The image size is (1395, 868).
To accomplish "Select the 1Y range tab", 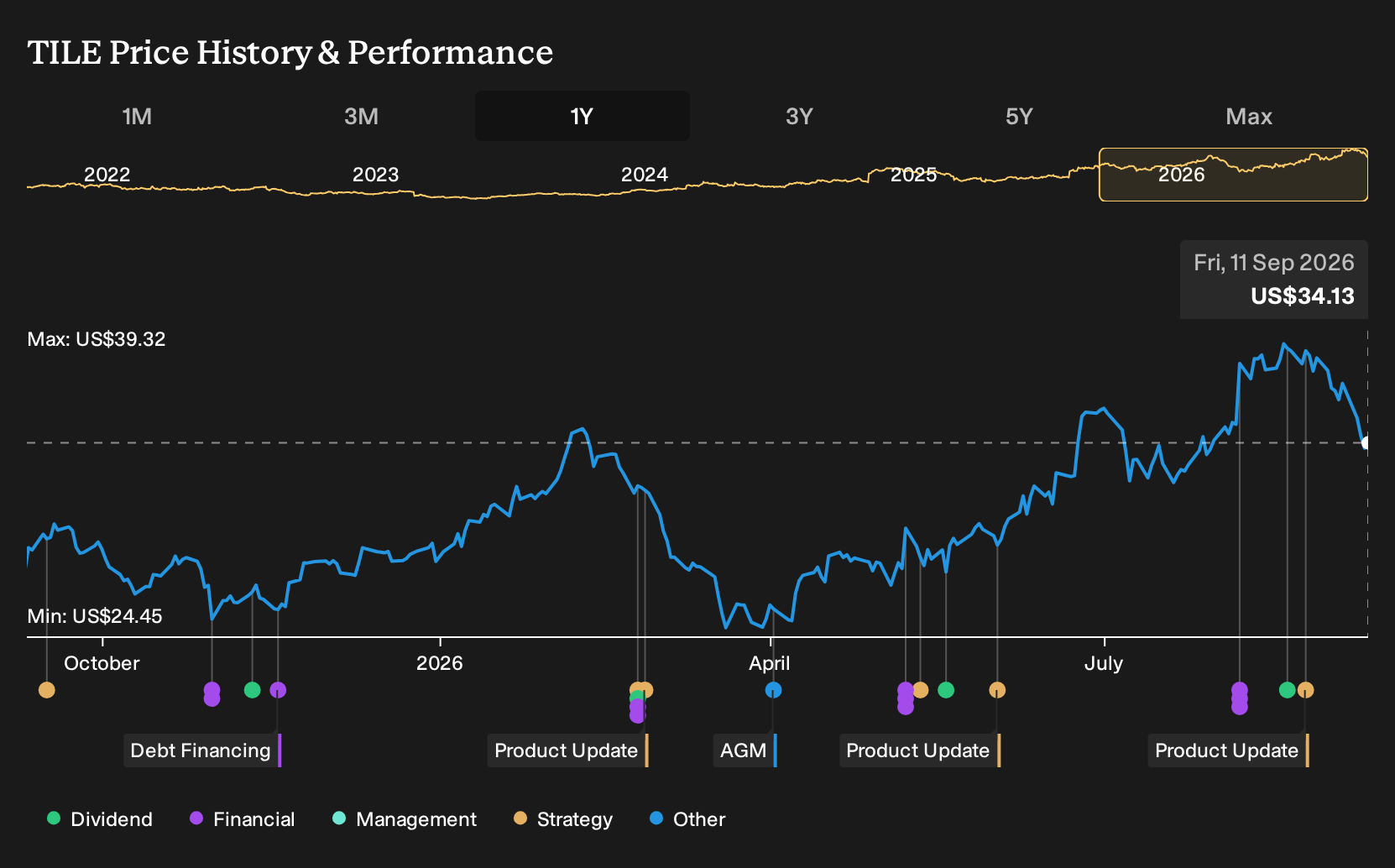I will (x=583, y=116).
